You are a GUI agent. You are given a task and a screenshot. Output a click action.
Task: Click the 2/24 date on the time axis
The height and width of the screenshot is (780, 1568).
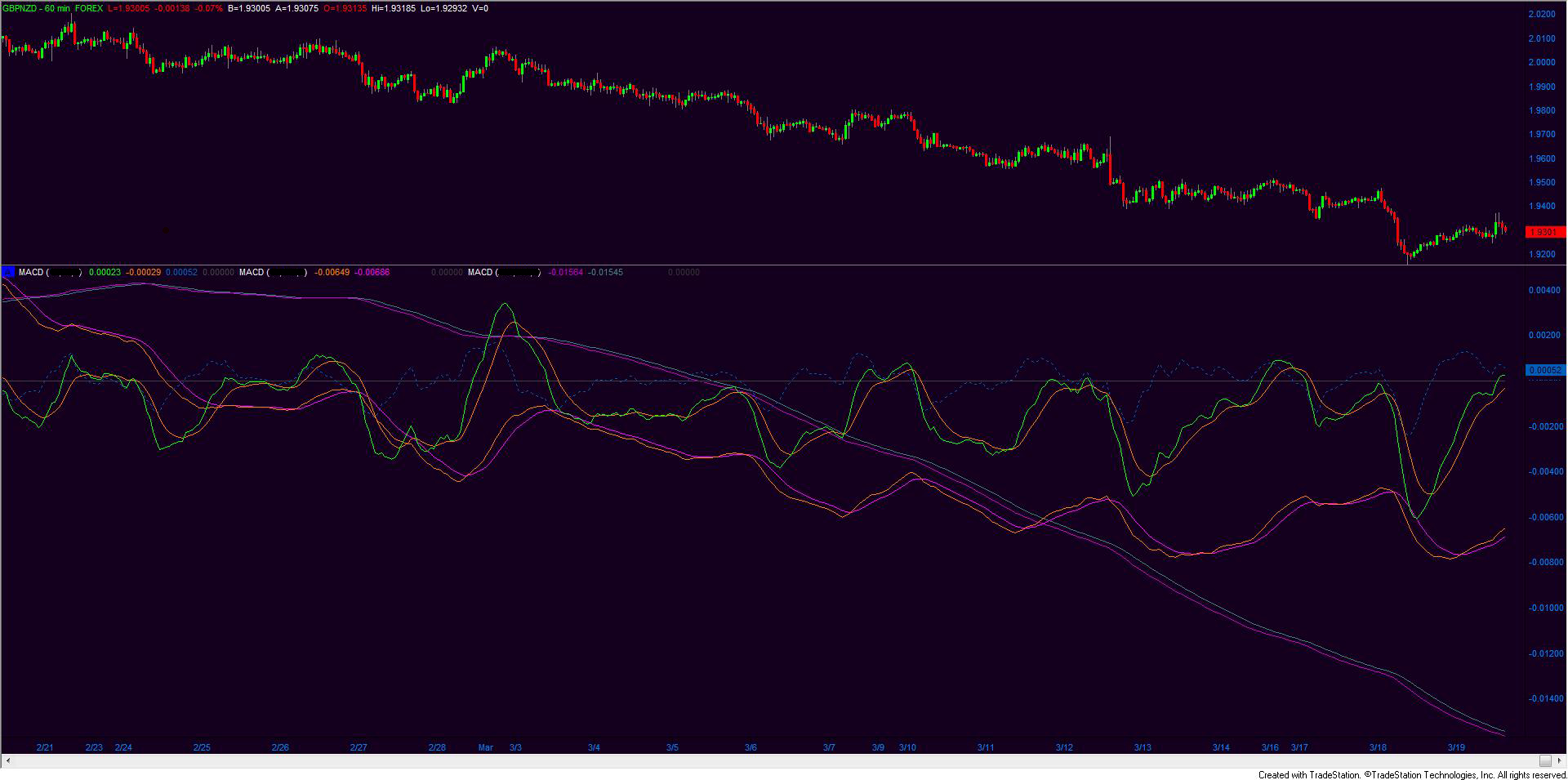(x=123, y=747)
